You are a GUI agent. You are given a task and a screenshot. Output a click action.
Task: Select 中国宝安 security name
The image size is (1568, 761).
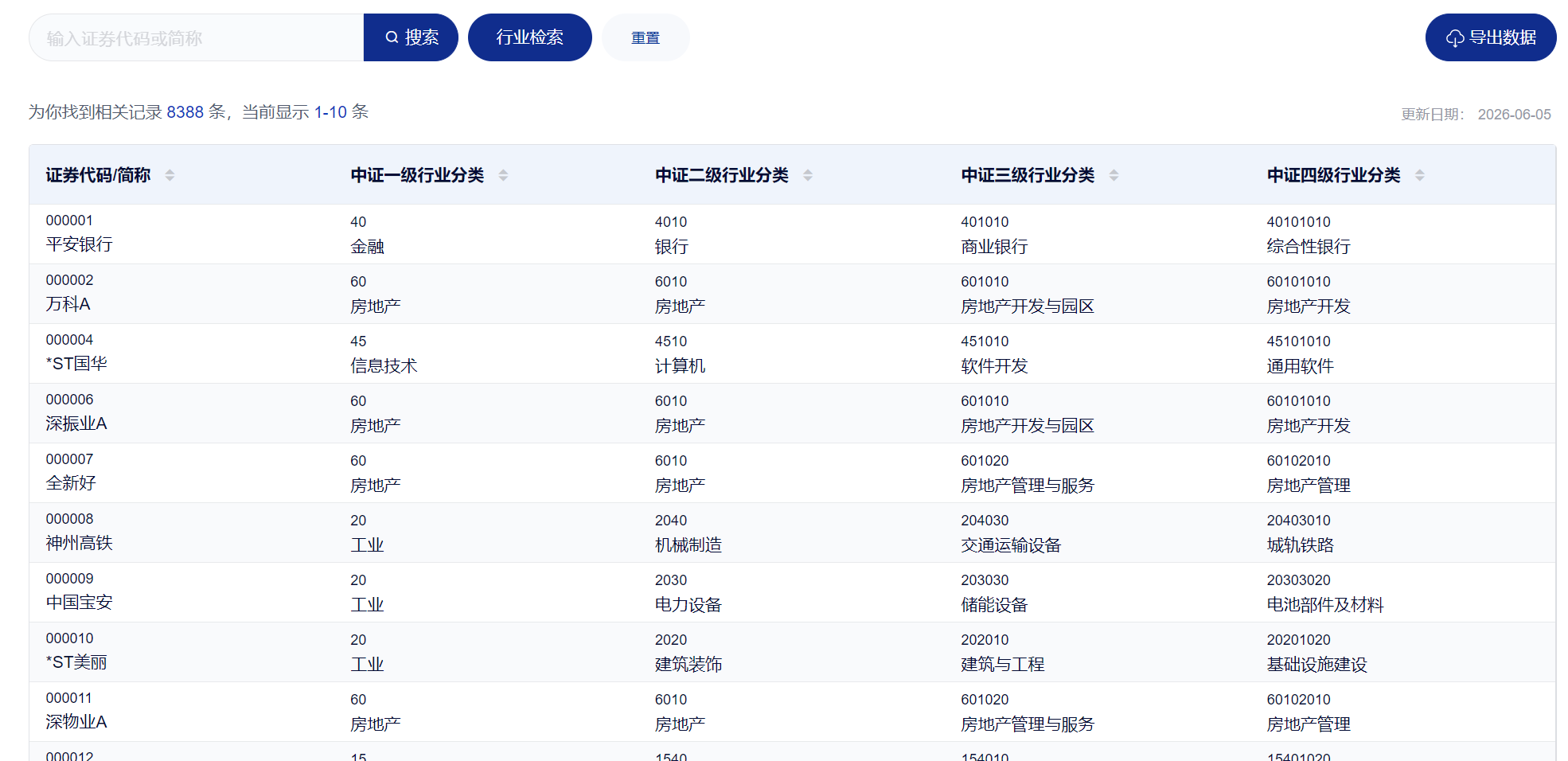tap(79, 603)
